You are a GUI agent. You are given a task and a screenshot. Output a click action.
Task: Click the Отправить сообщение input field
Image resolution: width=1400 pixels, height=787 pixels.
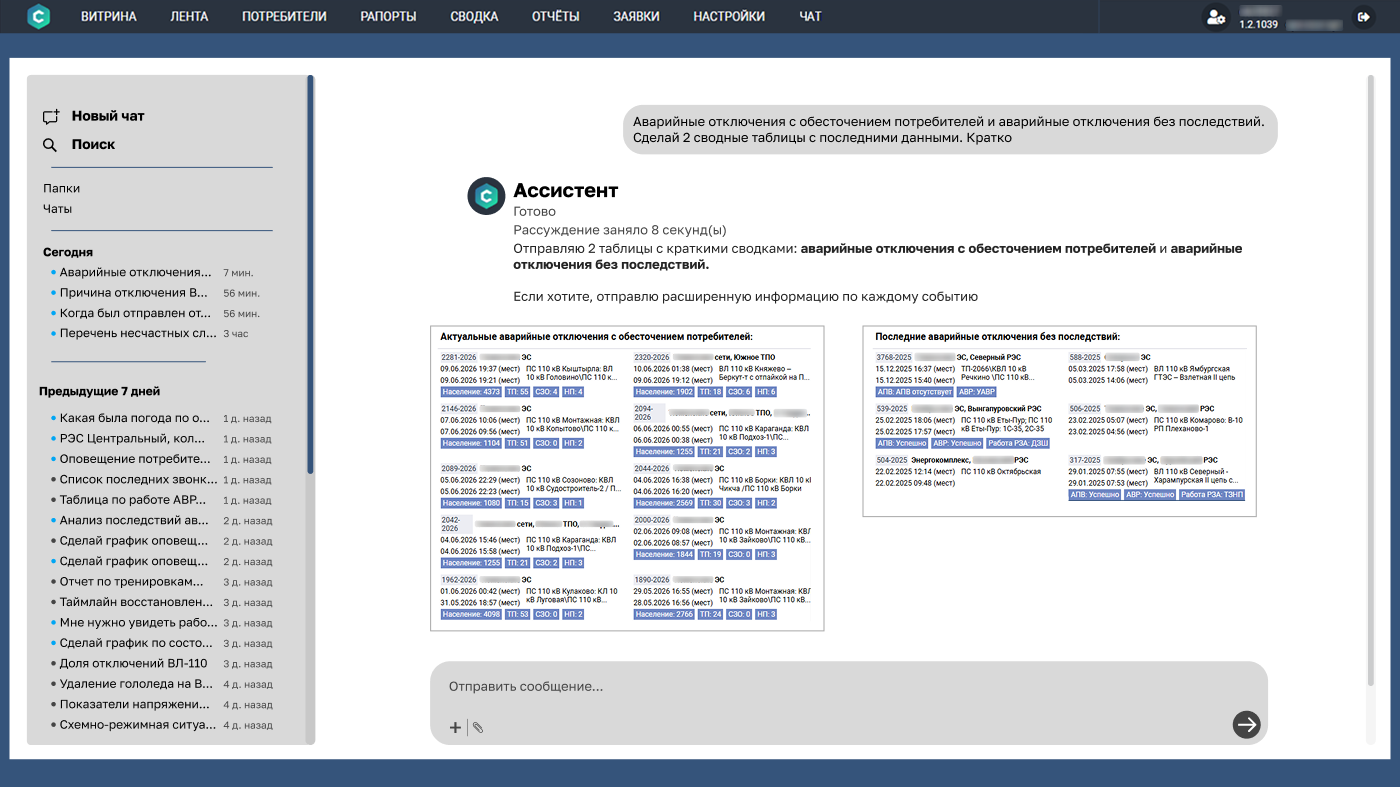pyautogui.click(x=848, y=687)
